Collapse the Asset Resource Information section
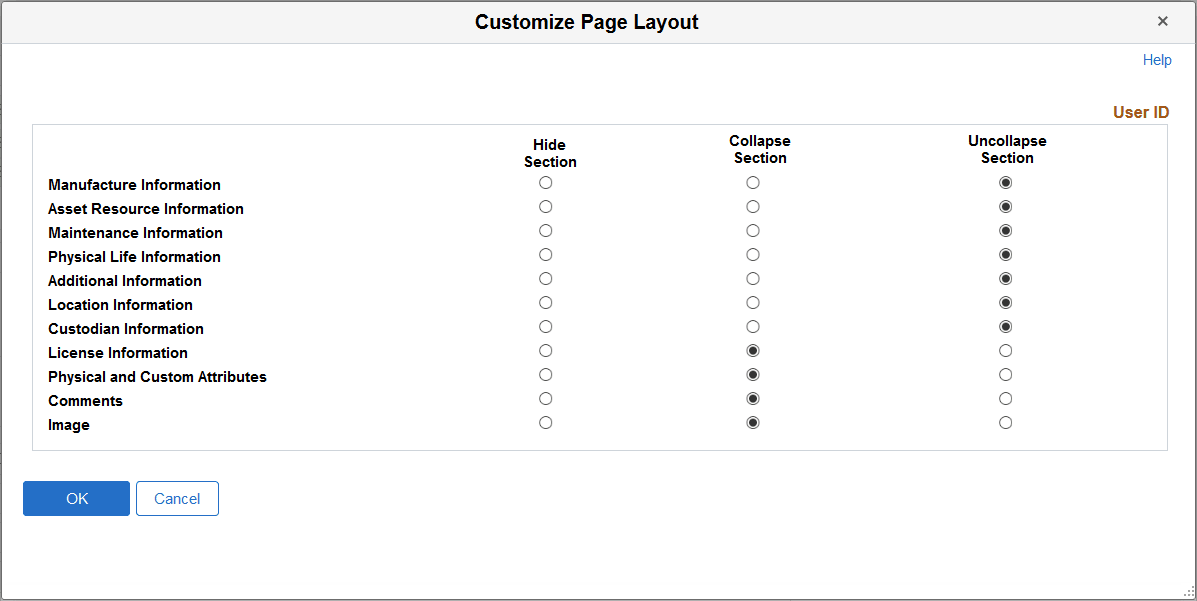 [x=753, y=206]
